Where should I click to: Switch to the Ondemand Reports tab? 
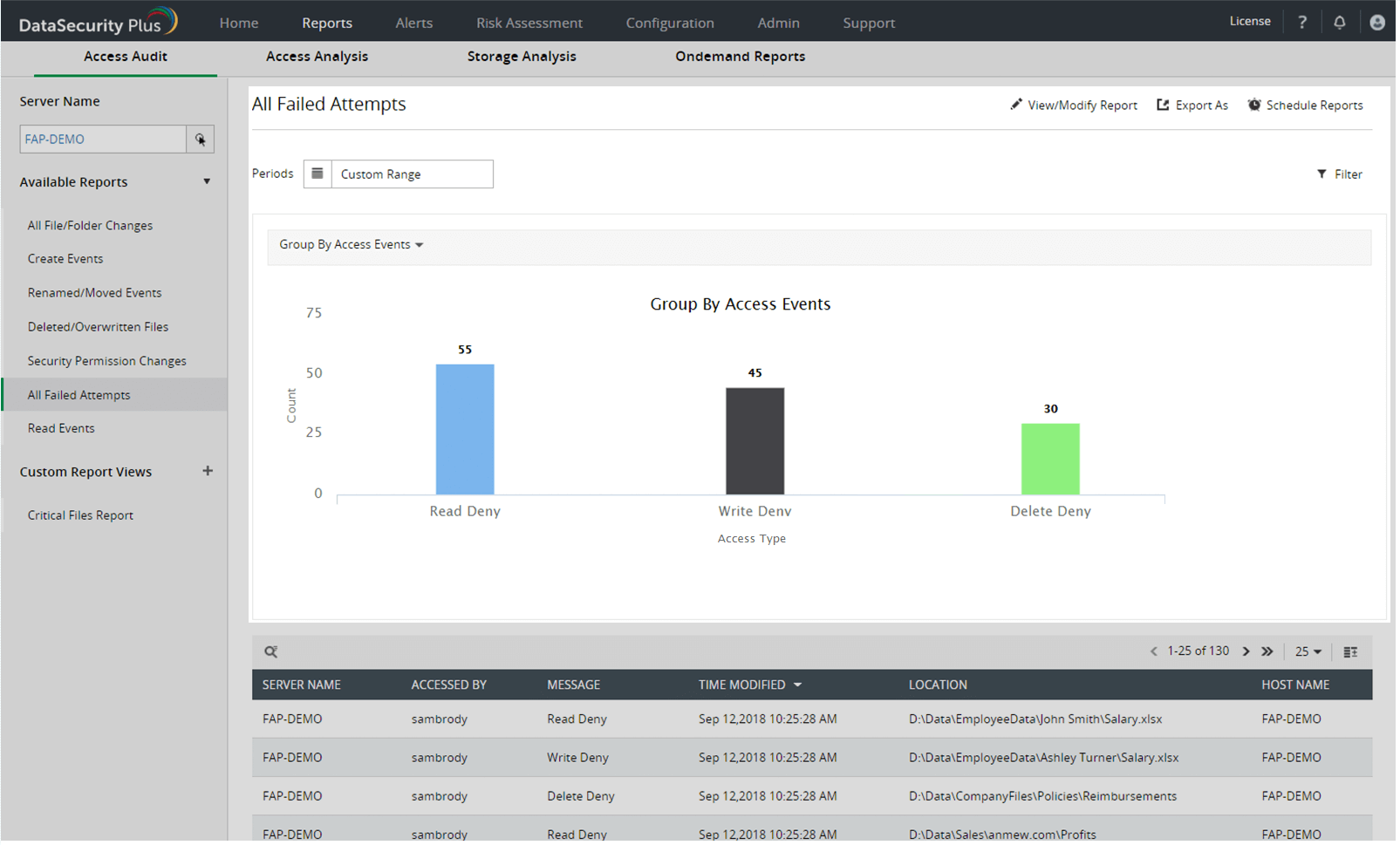(x=742, y=57)
